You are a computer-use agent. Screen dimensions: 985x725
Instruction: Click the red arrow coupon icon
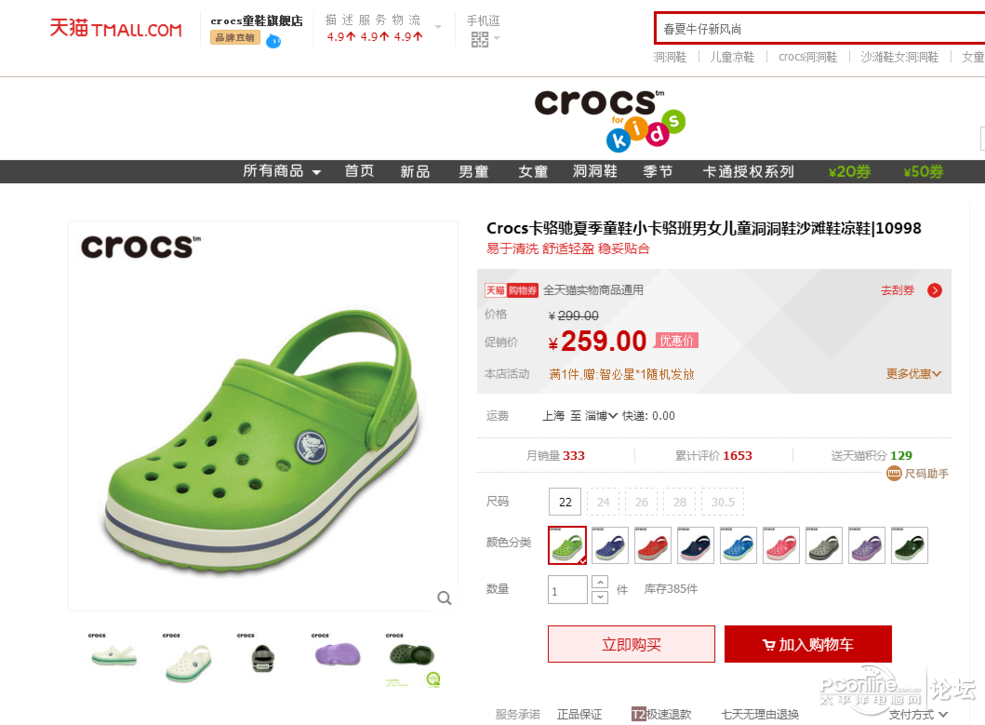935,290
